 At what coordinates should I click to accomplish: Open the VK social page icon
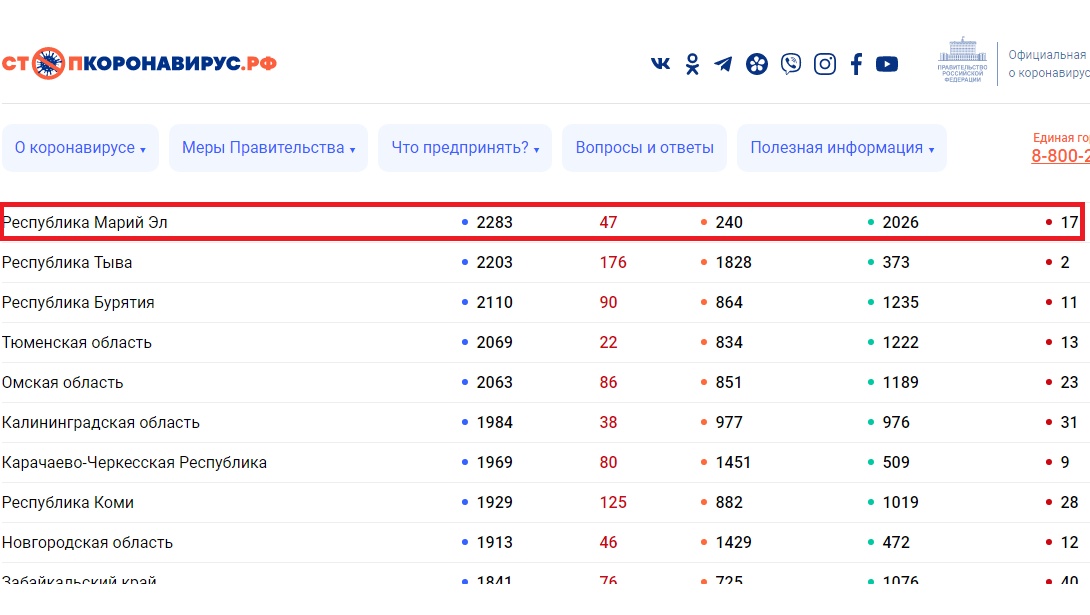(660, 64)
